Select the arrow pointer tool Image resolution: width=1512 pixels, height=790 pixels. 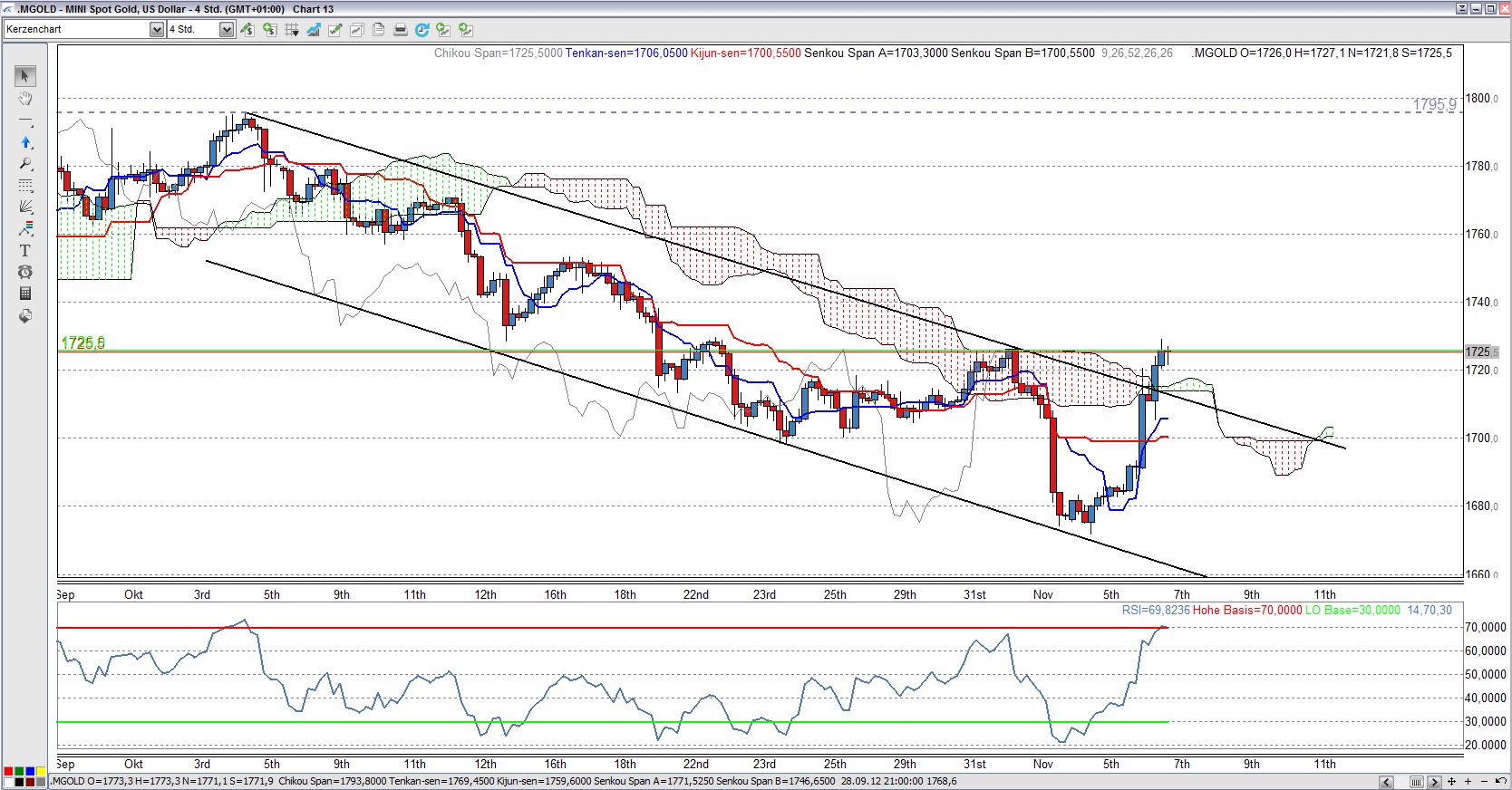pos(25,76)
